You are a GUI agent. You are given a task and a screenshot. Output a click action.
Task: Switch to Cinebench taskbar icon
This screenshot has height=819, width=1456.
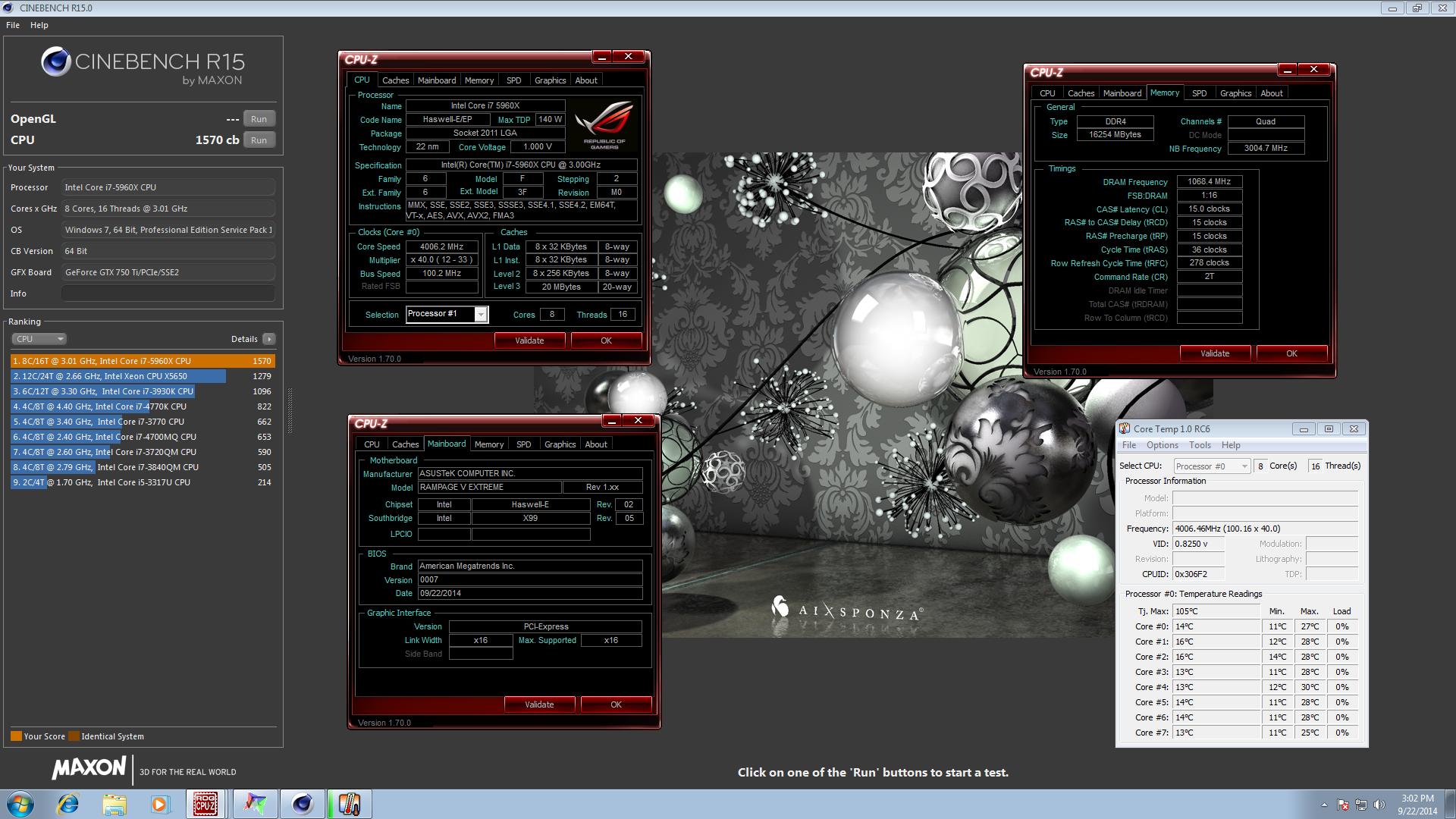click(303, 804)
